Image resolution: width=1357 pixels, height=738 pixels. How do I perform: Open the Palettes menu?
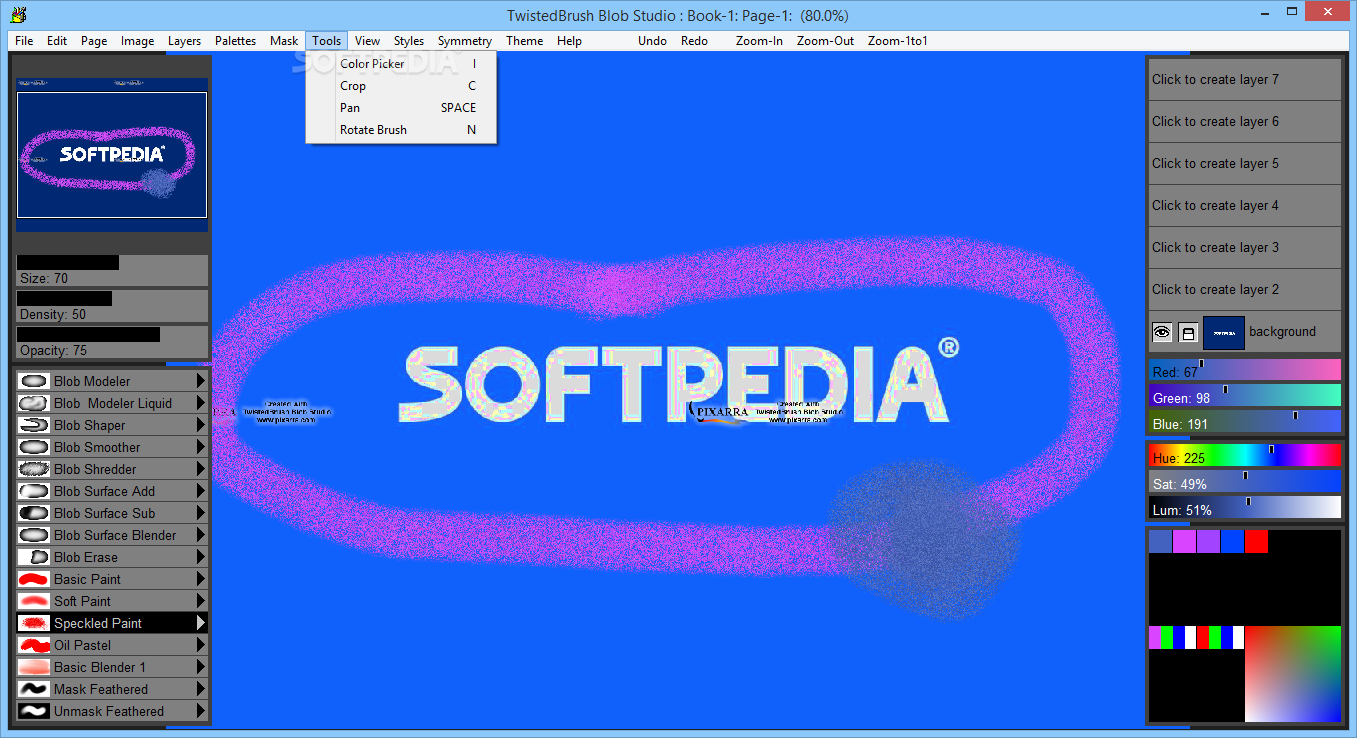point(236,41)
